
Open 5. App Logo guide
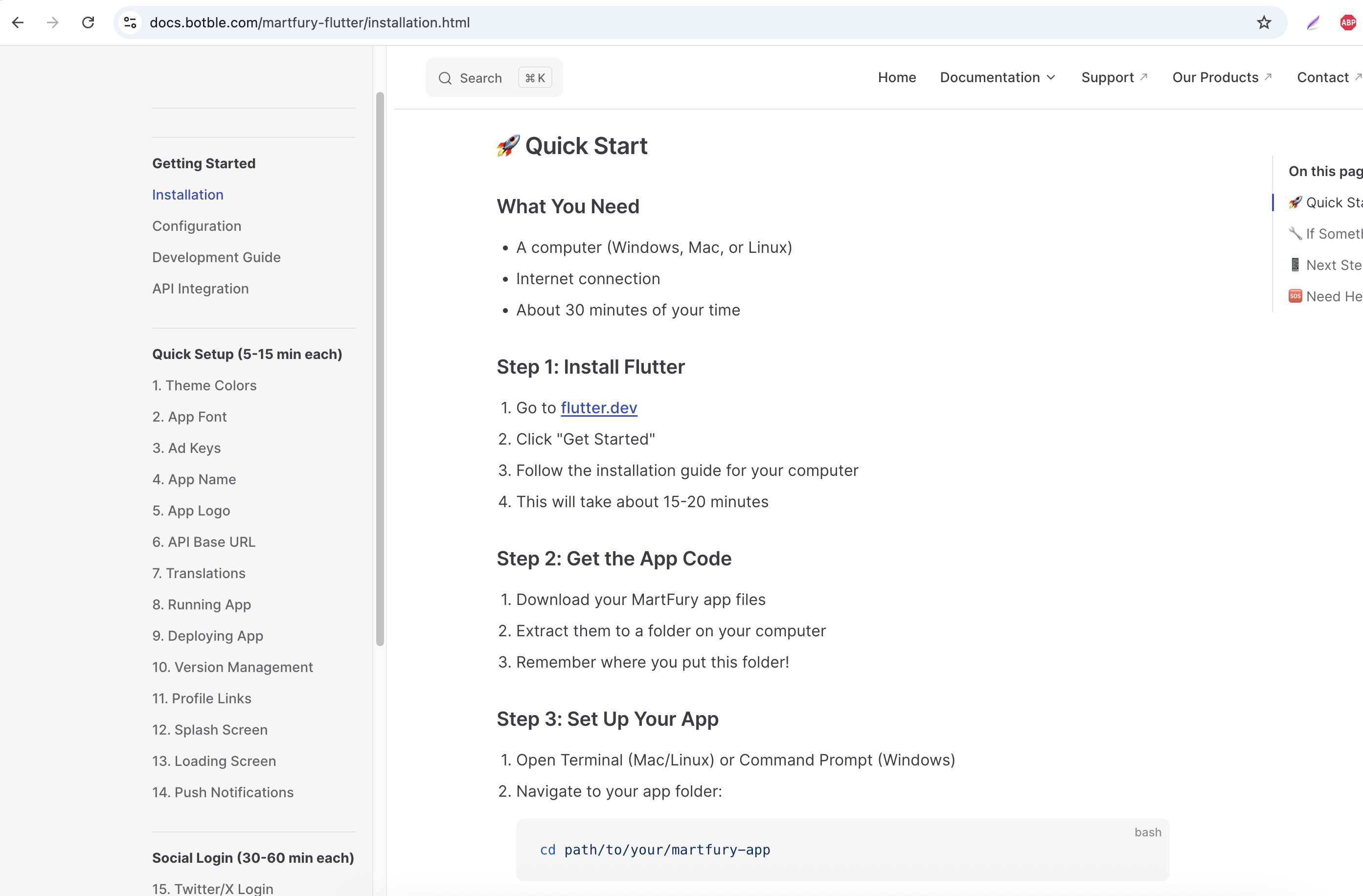coord(191,511)
